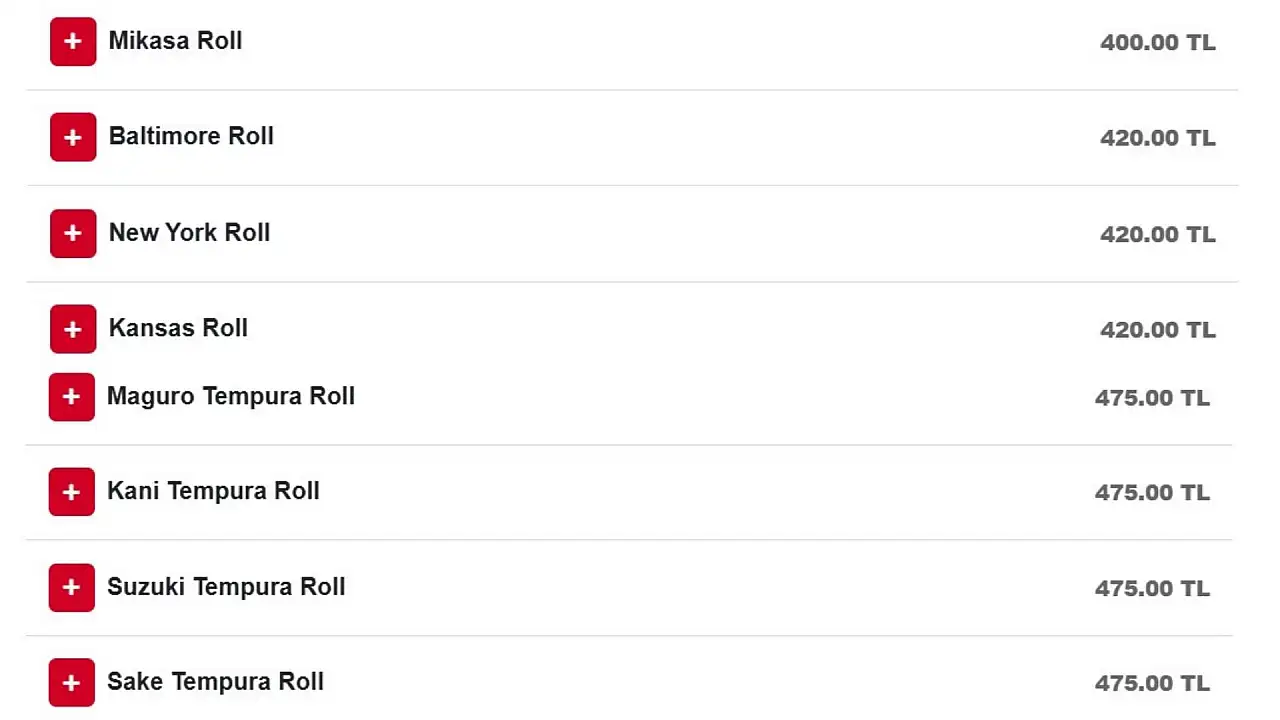
Task: Hit the plus icon next to Kani Tempura Roll
Action: [71, 492]
